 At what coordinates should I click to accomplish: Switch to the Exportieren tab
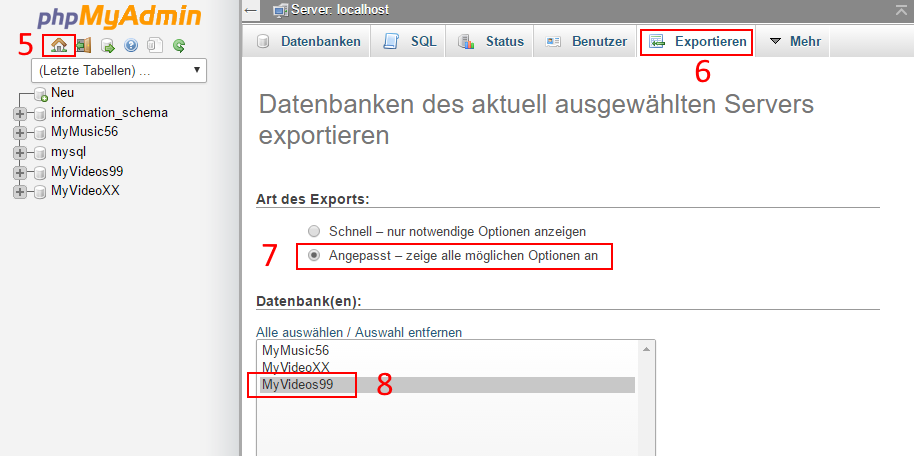coord(697,41)
